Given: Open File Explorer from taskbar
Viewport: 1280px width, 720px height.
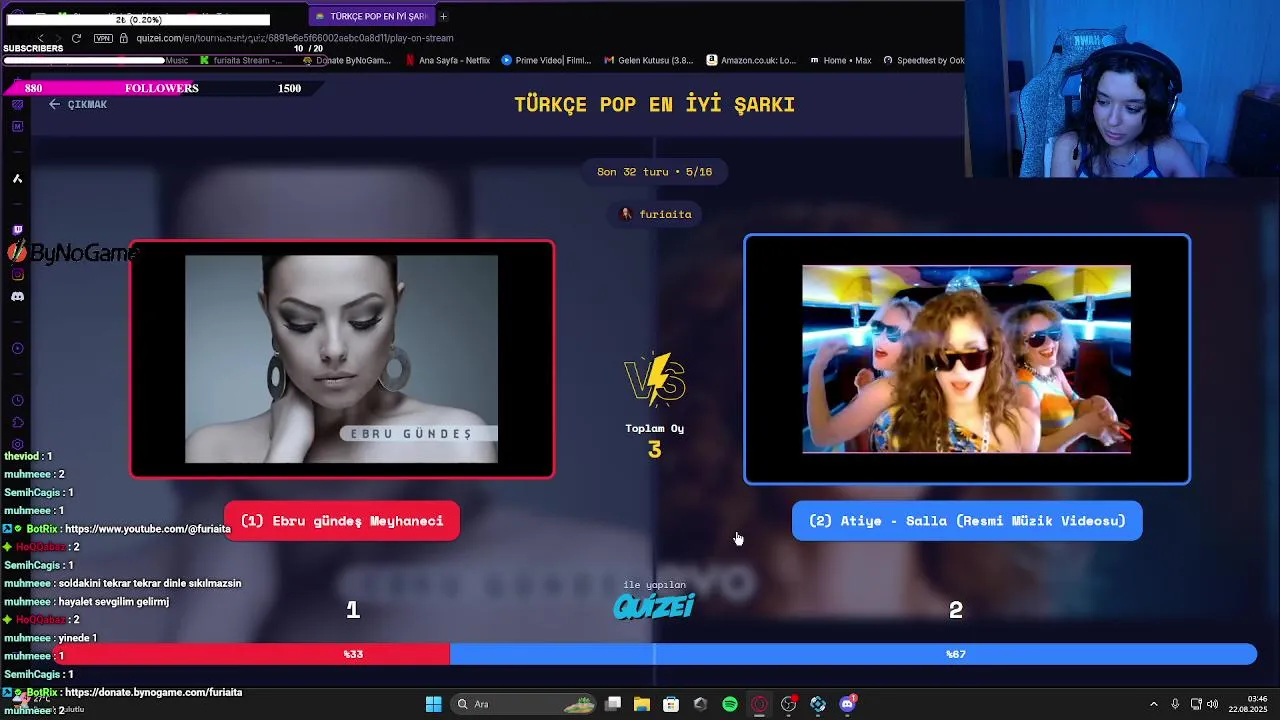Looking at the screenshot, I should coord(642,704).
